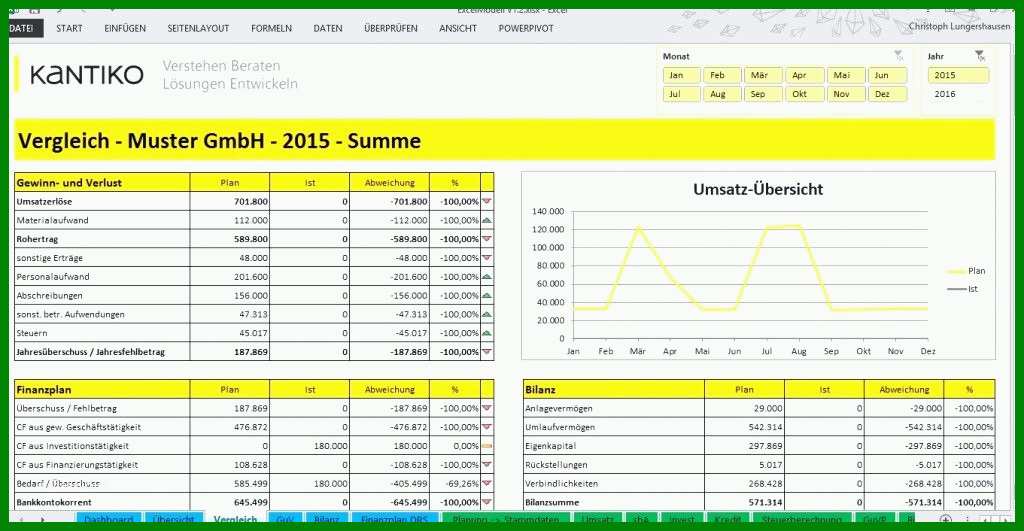Click the Jahresüberschuss red trend arrow
The height and width of the screenshot is (531, 1024).
487,352
